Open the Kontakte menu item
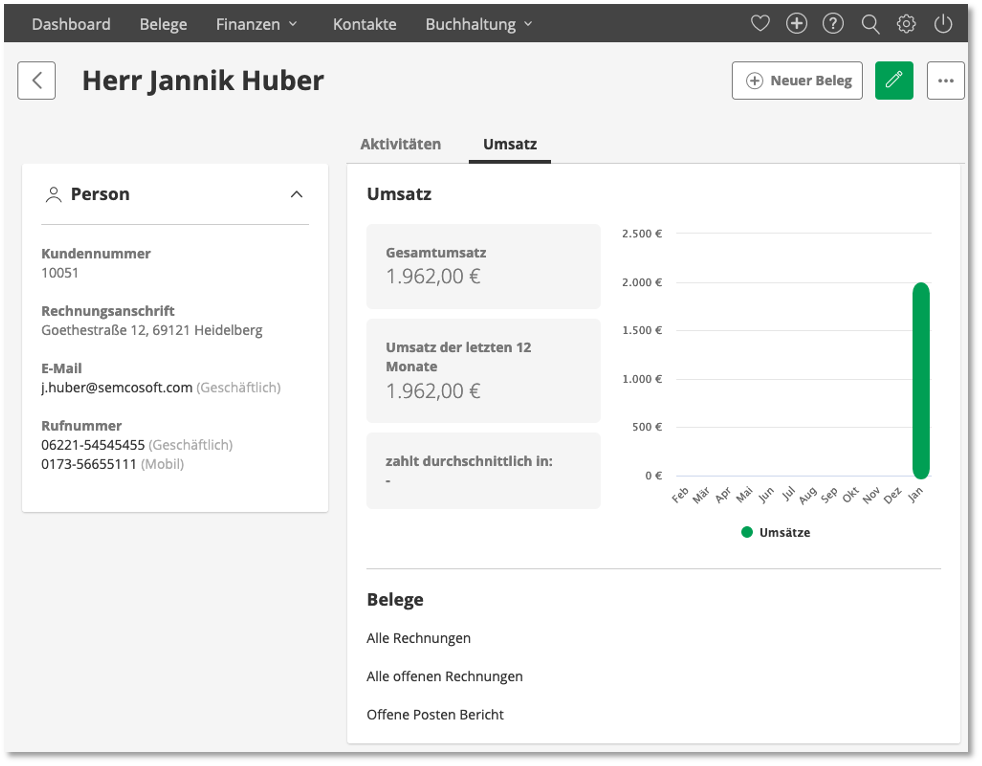The height and width of the screenshot is (766, 982). click(364, 24)
